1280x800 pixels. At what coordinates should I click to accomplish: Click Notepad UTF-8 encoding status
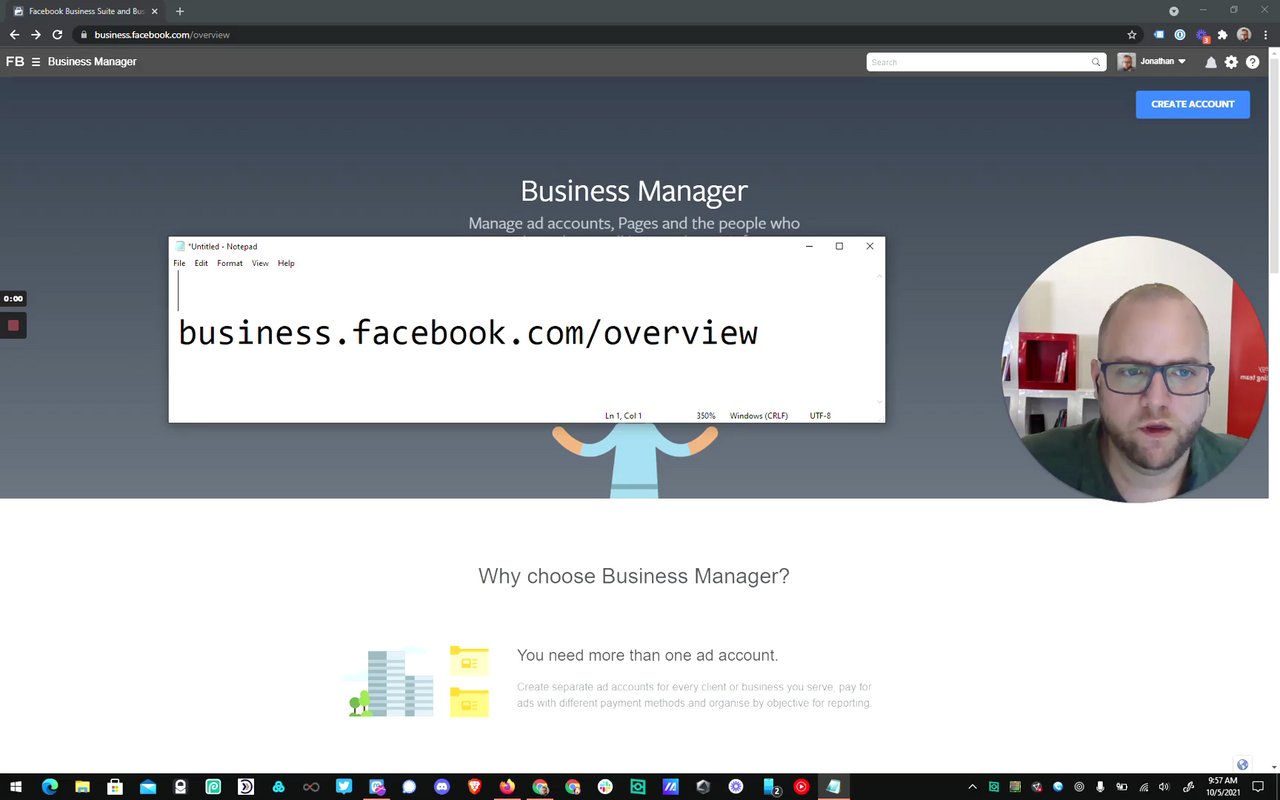click(x=820, y=416)
